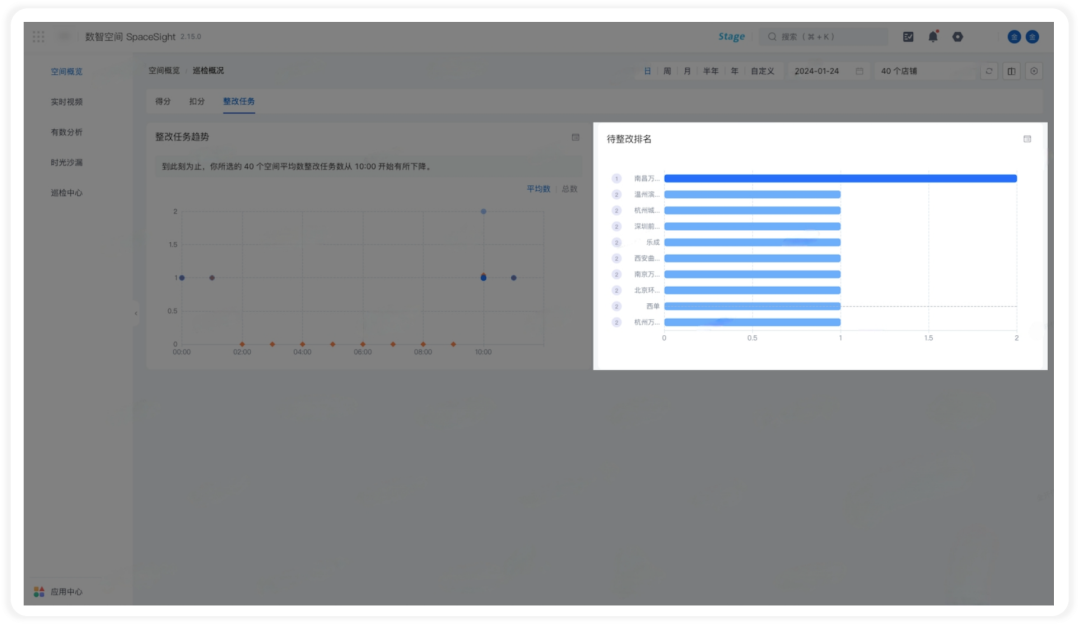This screenshot has width=1080, height=625.
Task: Open the 得分 tab
Action: point(163,101)
